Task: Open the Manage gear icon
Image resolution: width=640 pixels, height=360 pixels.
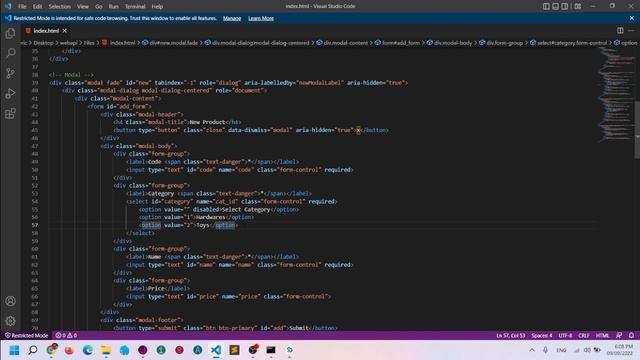Action: tap(11, 321)
